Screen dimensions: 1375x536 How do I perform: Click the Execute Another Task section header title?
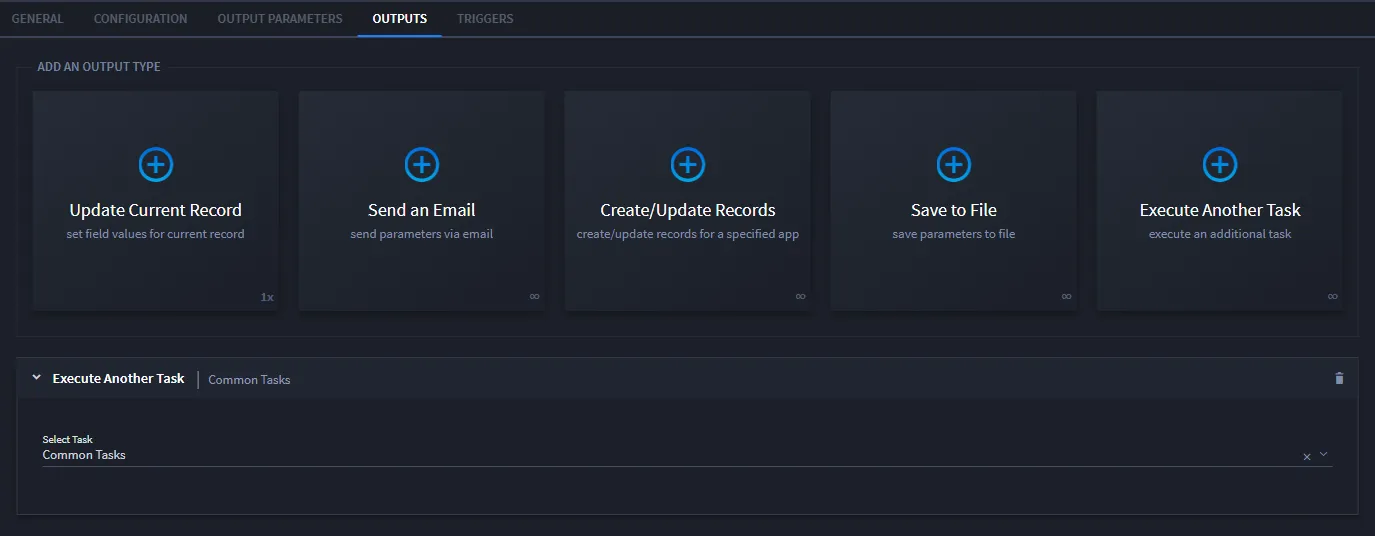coord(119,379)
